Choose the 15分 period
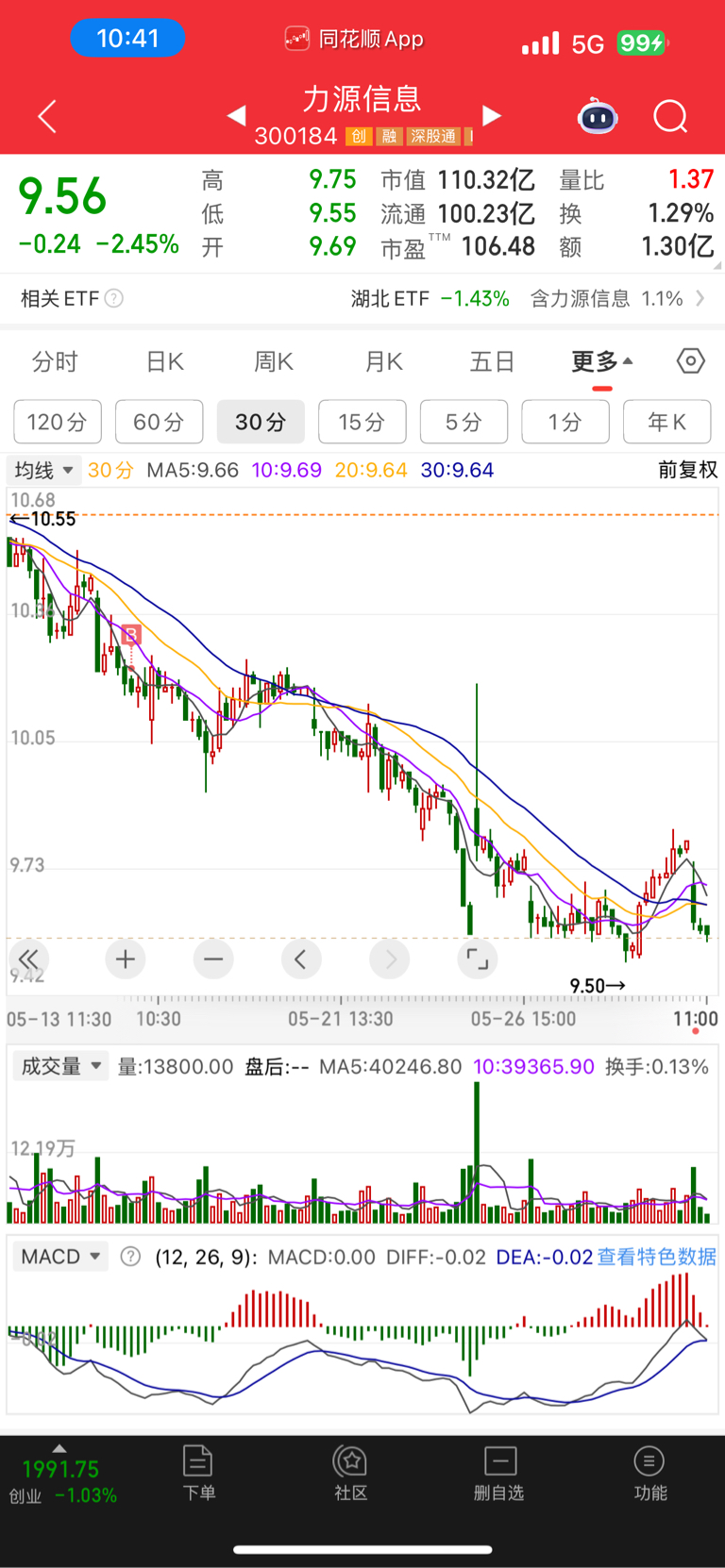 (x=362, y=422)
